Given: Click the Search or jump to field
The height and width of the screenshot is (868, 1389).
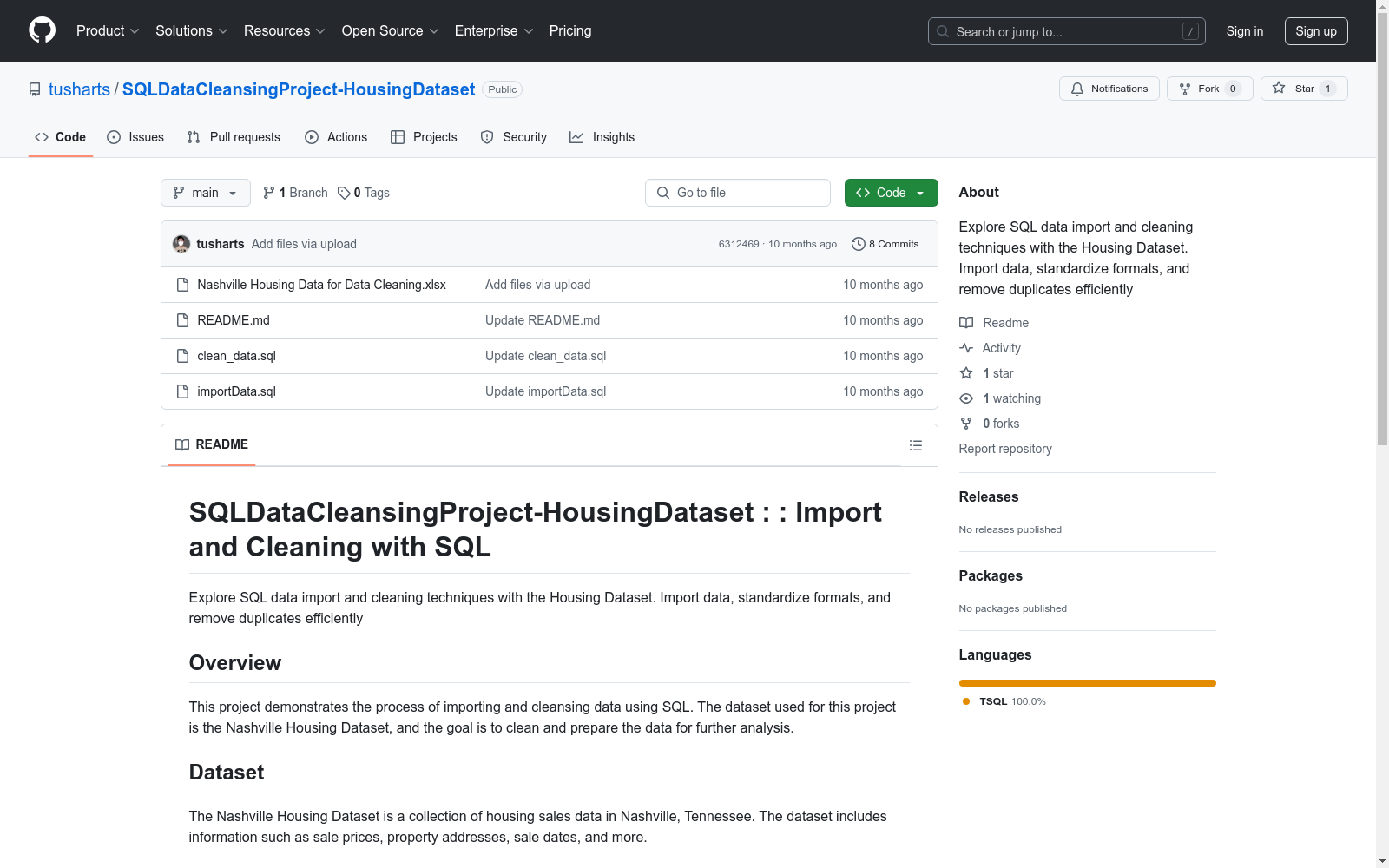Looking at the screenshot, I should pos(1067,31).
